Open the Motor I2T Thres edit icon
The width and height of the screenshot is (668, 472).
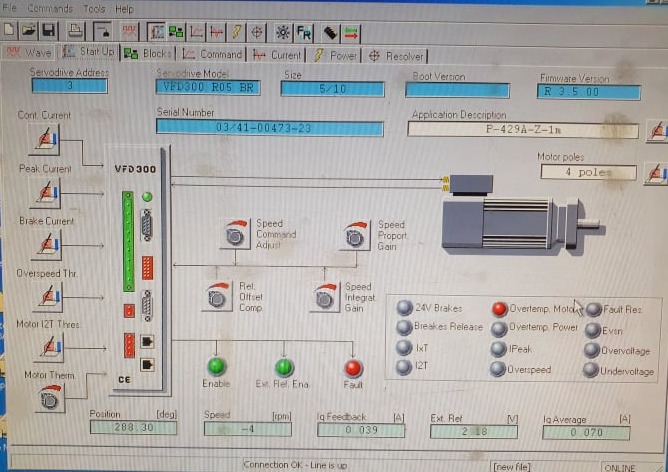[x=48, y=347]
